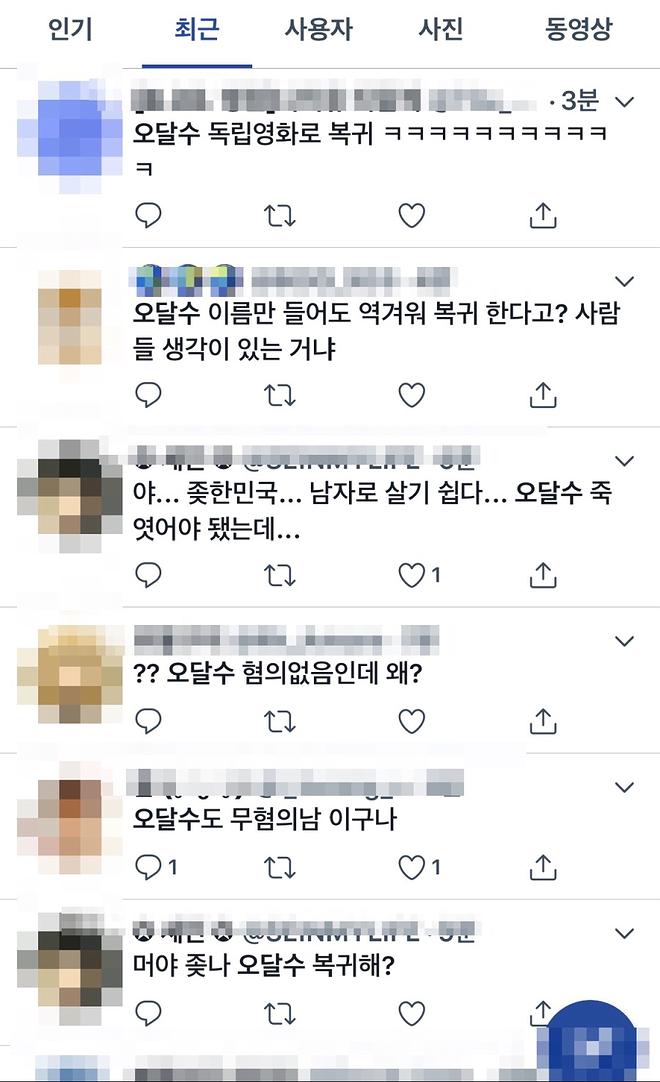This screenshot has width=660, height=1082.
Task: Tap the blue compose tweet button
Action: pyautogui.click(x=592, y=1042)
